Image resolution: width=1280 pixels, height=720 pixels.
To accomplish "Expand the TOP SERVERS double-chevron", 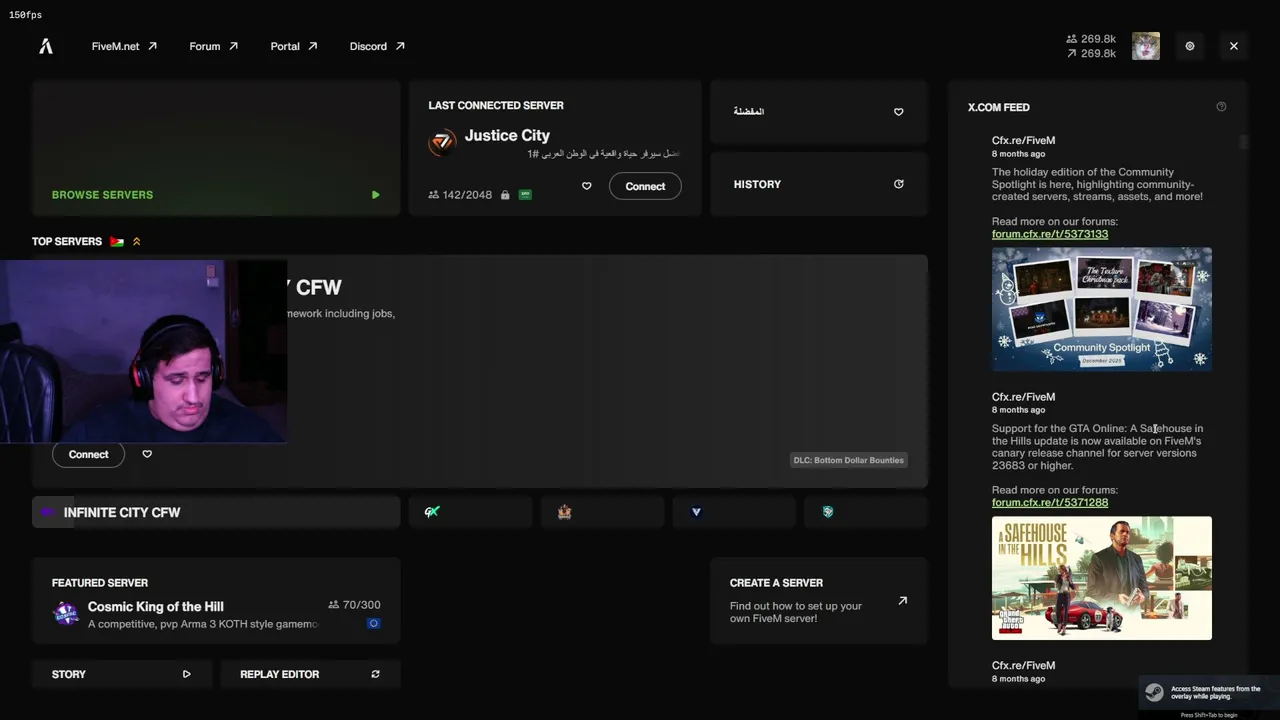I will point(137,242).
